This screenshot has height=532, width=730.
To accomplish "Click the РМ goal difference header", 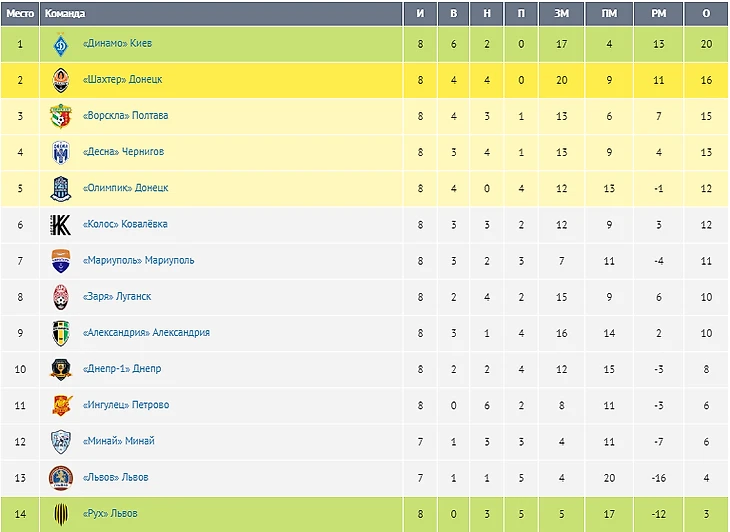I will tap(658, 13).
